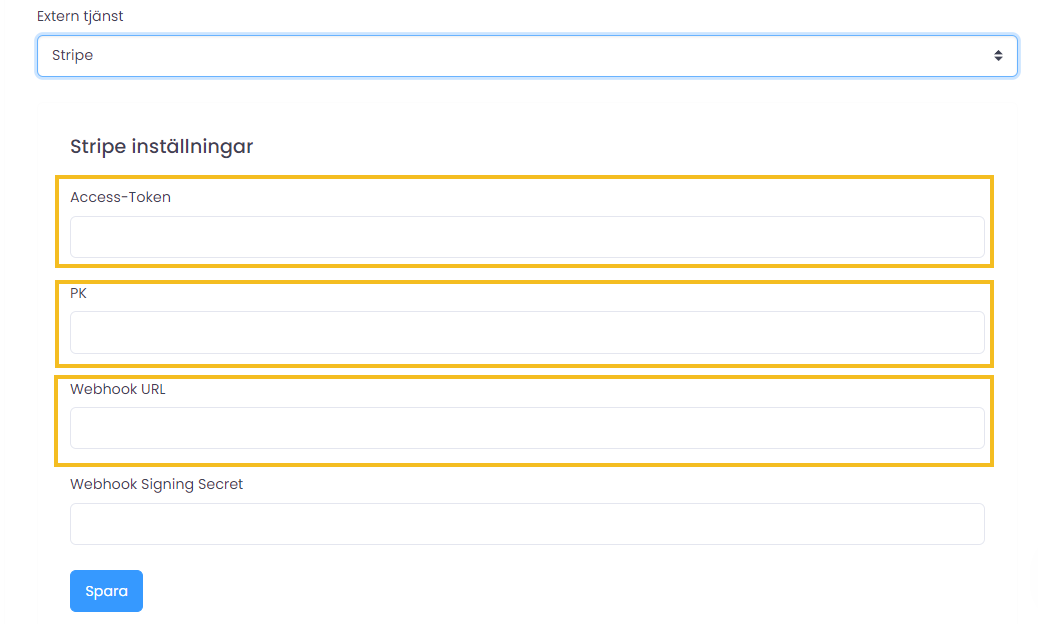The height and width of the screenshot is (624, 1038).
Task: Click the "Stripe inställningar" heading
Action: click(x=161, y=147)
